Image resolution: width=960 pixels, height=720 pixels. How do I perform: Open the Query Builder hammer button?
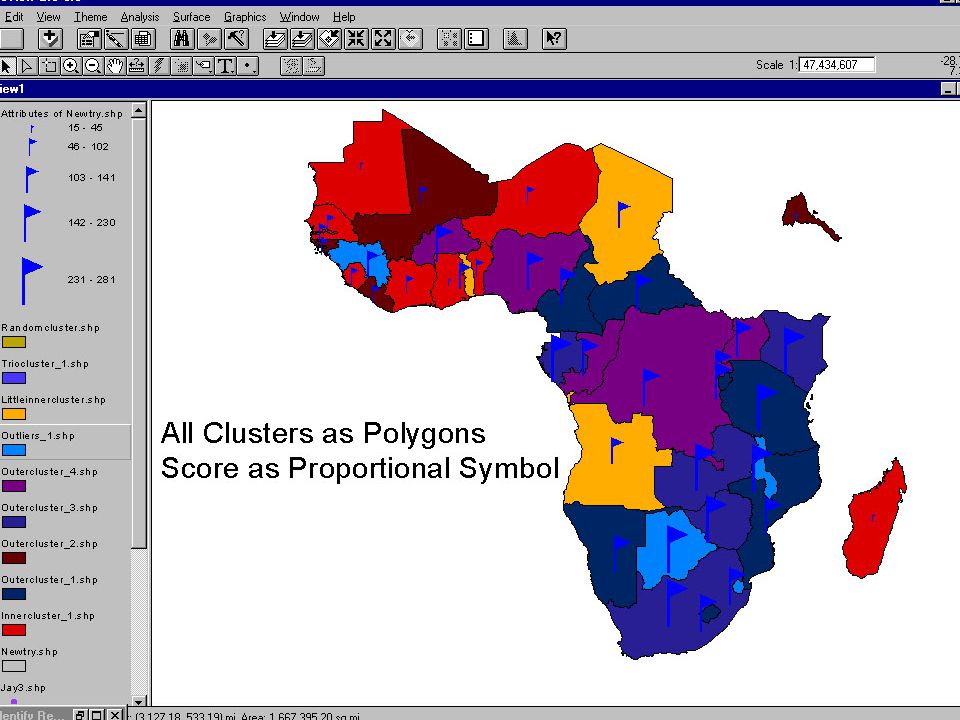(x=236, y=39)
